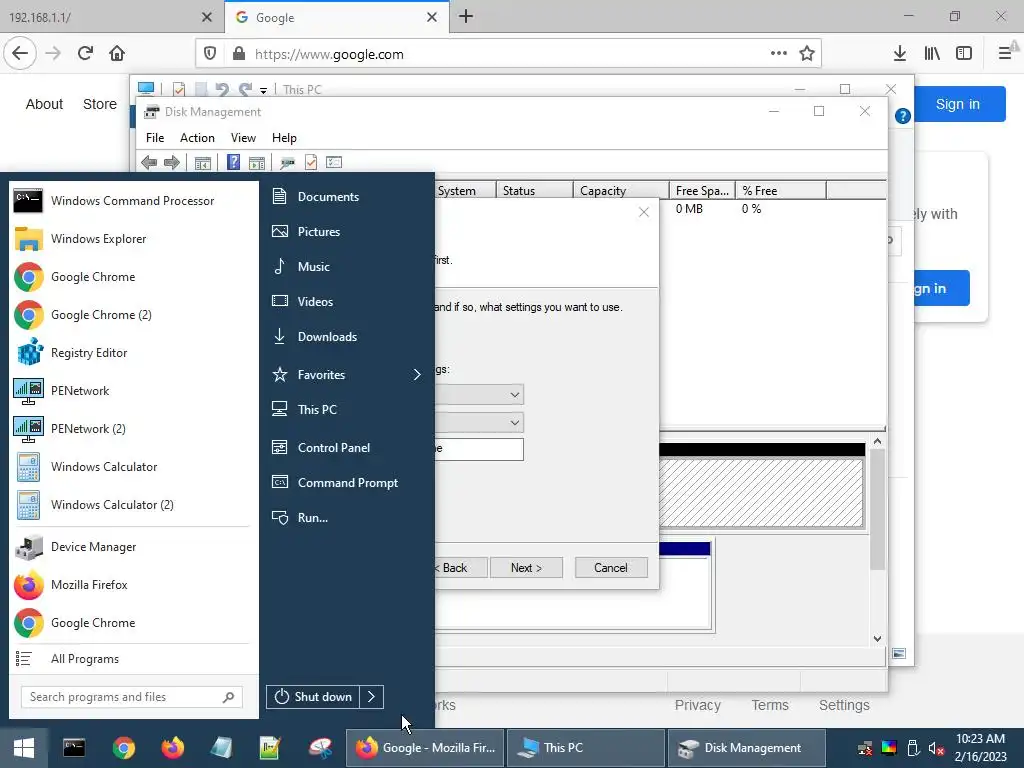Open PENetwork entry in Start menu
Image resolution: width=1024 pixels, height=768 pixels.
(x=132, y=391)
